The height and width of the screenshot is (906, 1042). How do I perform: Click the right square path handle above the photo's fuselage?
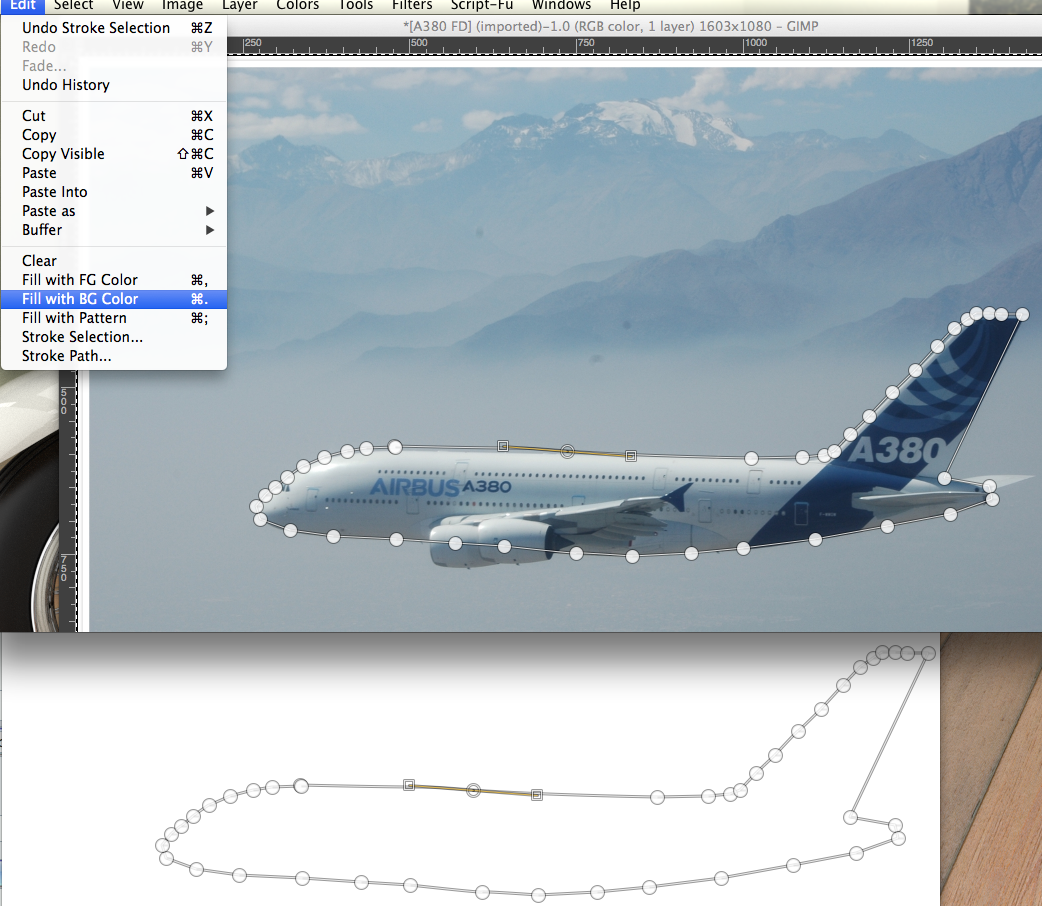pos(631,456)
